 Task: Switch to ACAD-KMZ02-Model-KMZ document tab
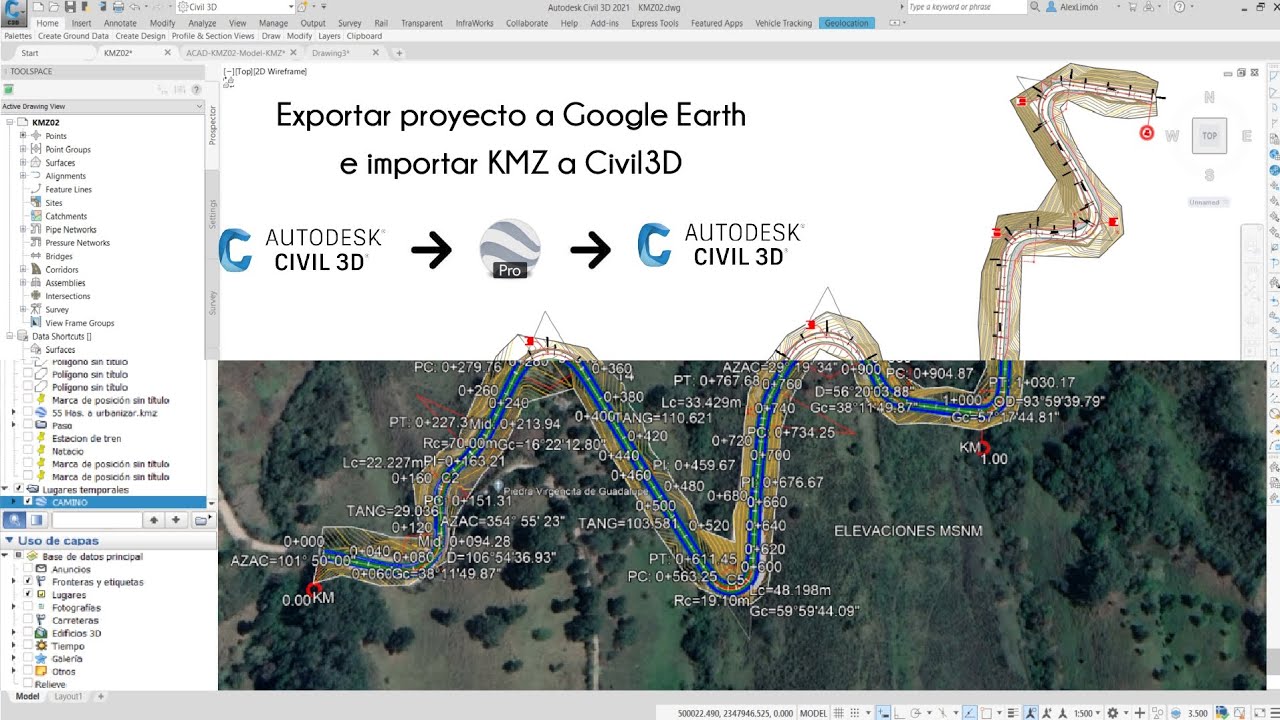[236, 53]
